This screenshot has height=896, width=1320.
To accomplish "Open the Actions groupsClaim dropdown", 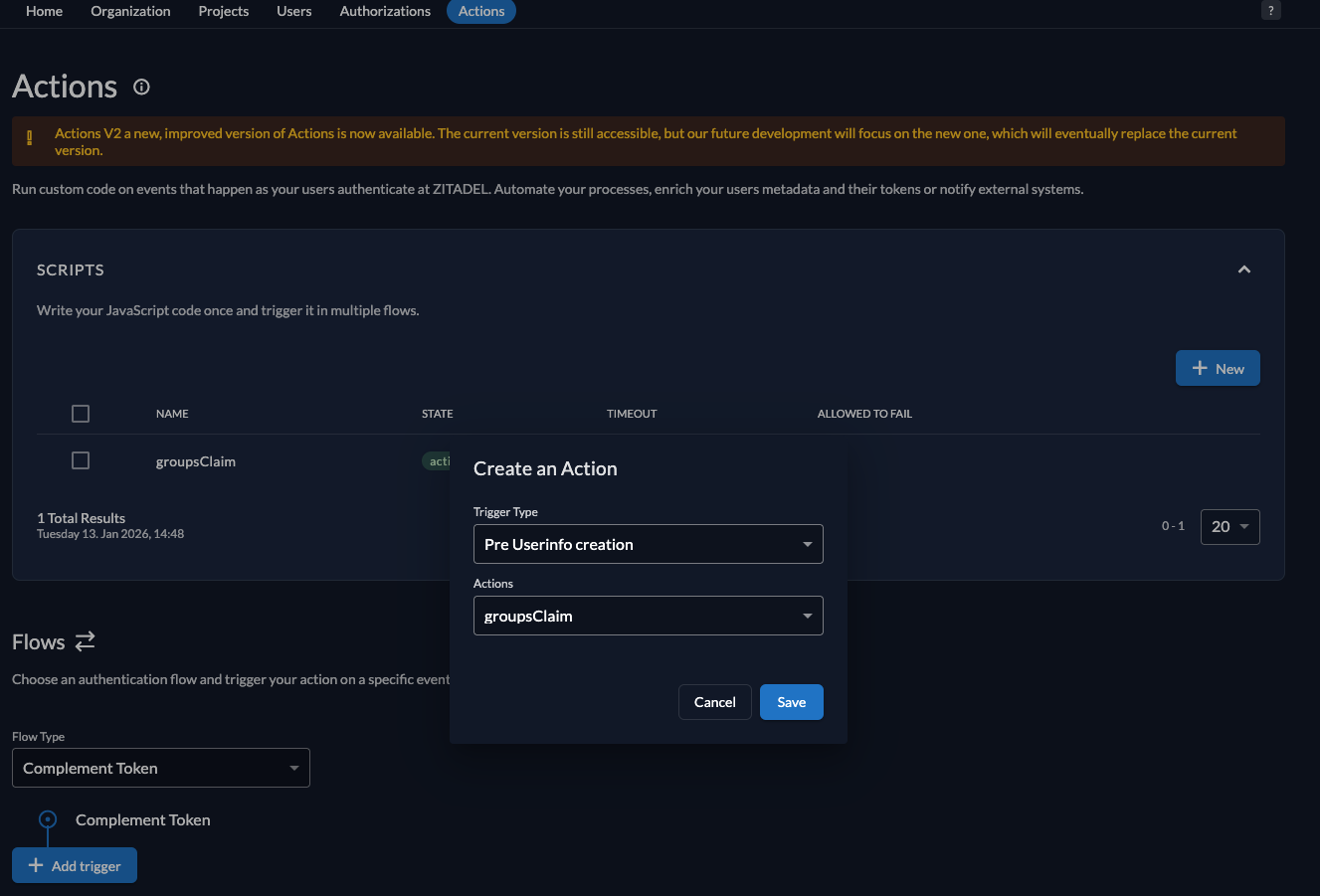I will point(648,616).
